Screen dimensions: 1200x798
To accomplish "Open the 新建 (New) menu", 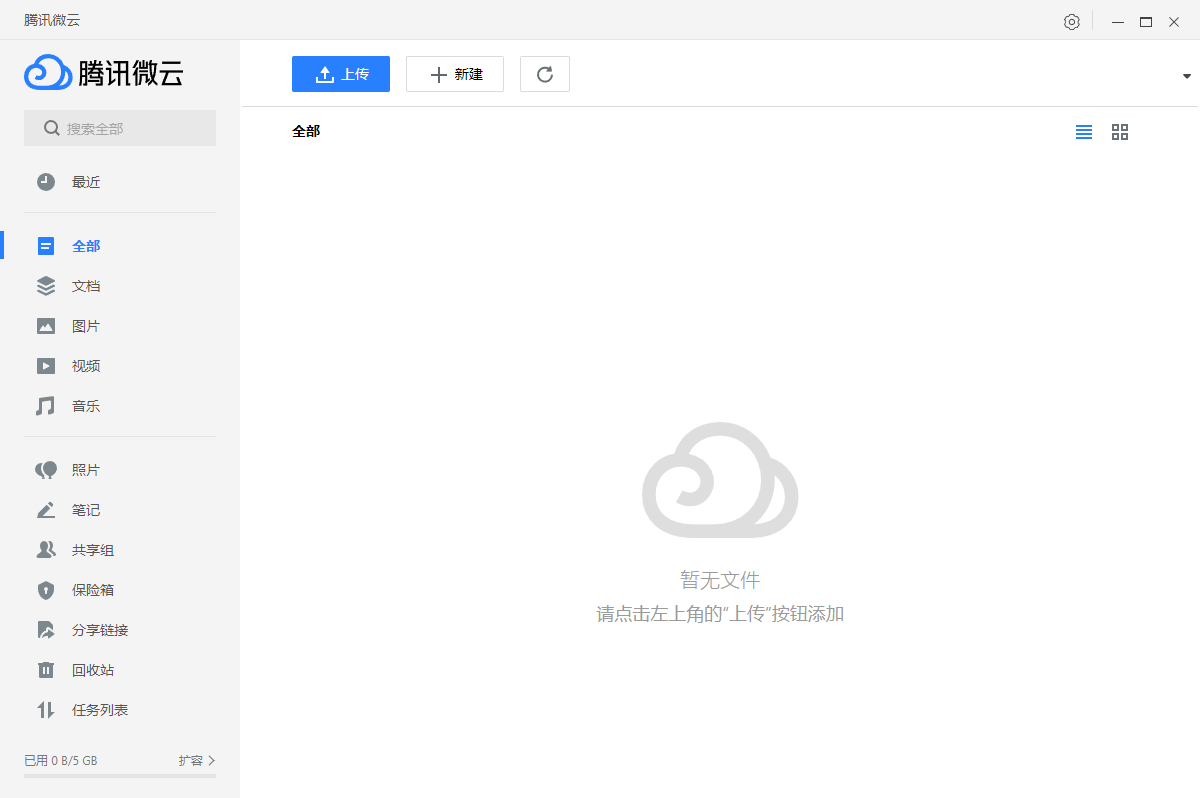I will (x=455, y=73).
